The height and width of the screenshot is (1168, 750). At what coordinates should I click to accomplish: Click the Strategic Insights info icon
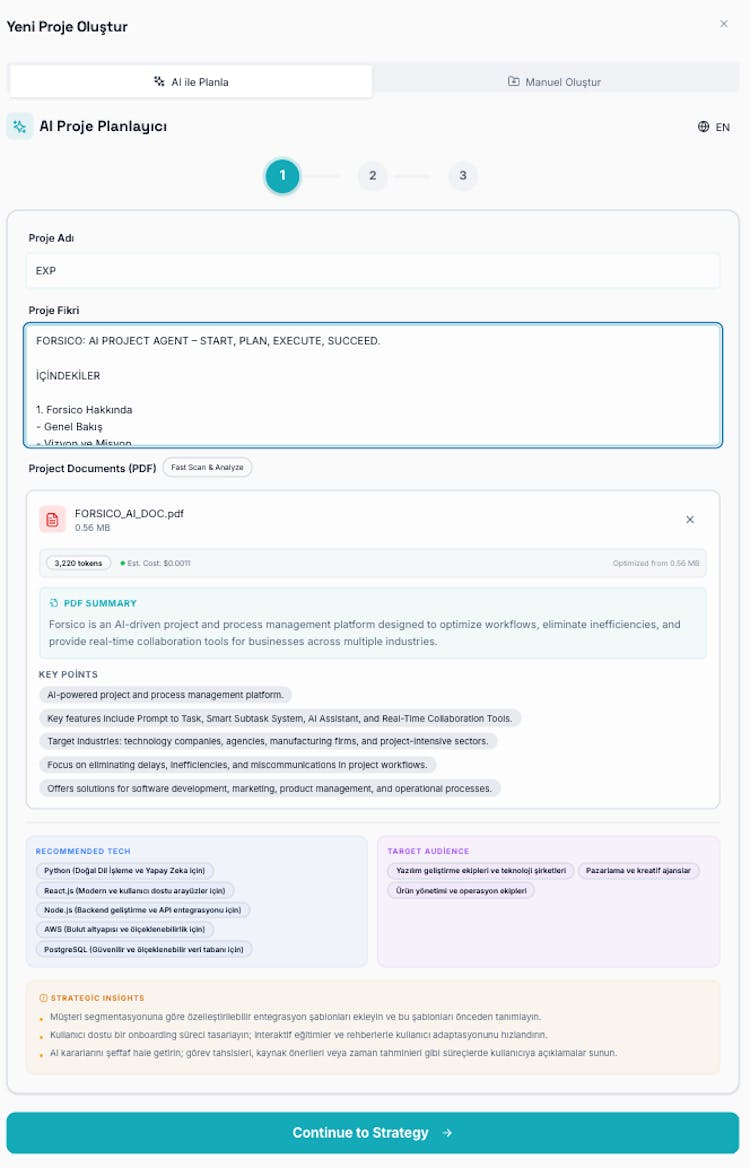(42, 998)
